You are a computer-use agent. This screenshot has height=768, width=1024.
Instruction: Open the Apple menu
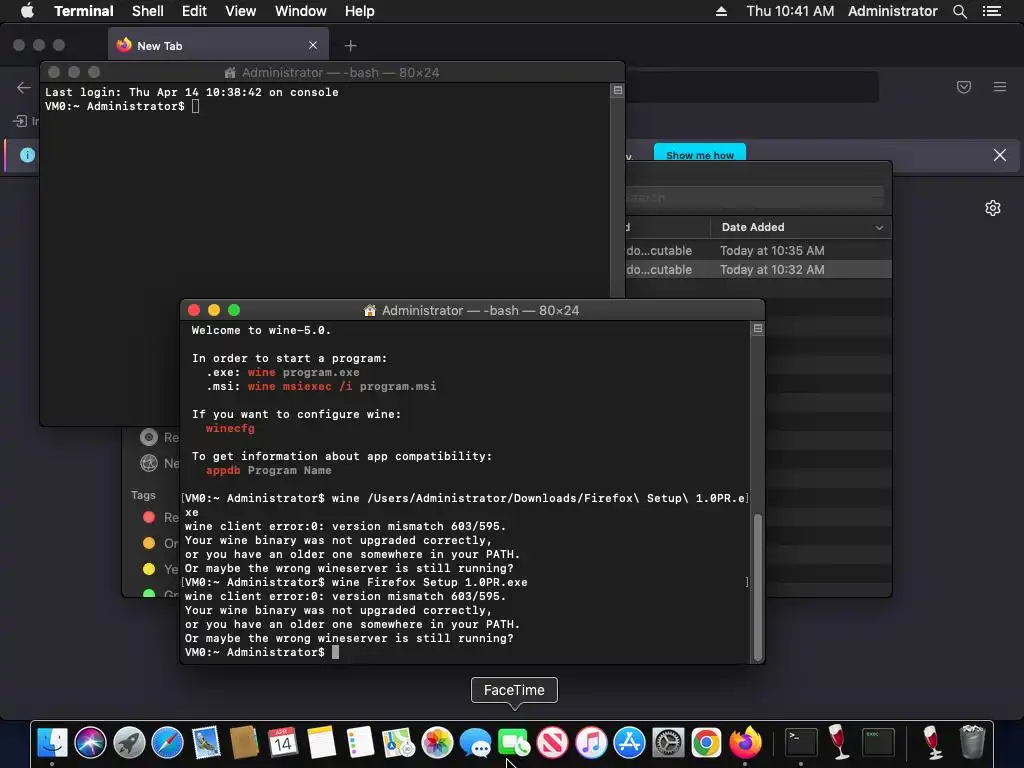pyautogui.click(x=27, y=11)
